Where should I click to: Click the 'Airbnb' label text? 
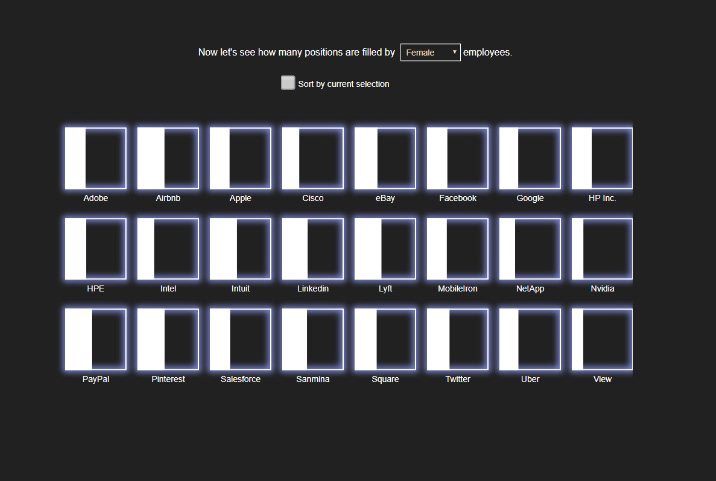tap(168, 198)
